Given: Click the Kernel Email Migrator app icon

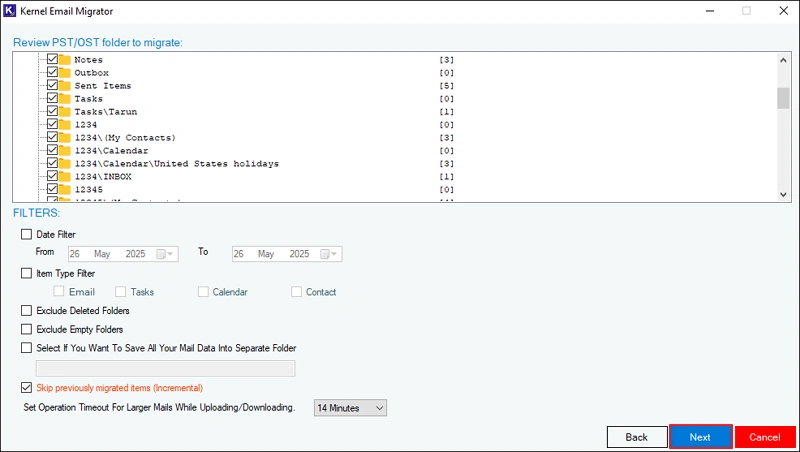Looking at the screenshot, I should click(x=9, y=11).
